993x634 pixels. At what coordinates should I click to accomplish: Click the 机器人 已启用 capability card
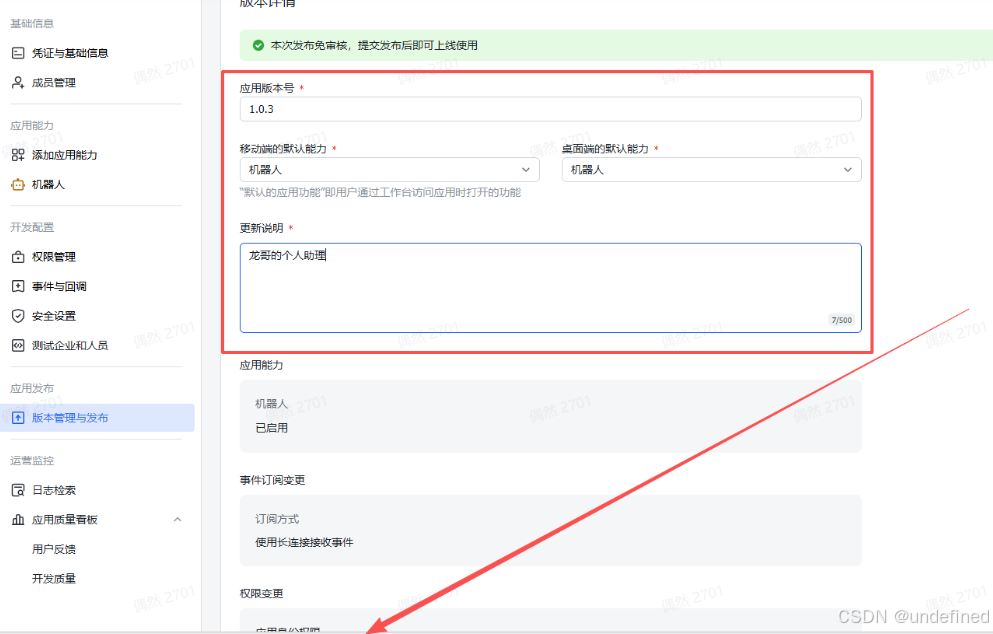(550, 416)
